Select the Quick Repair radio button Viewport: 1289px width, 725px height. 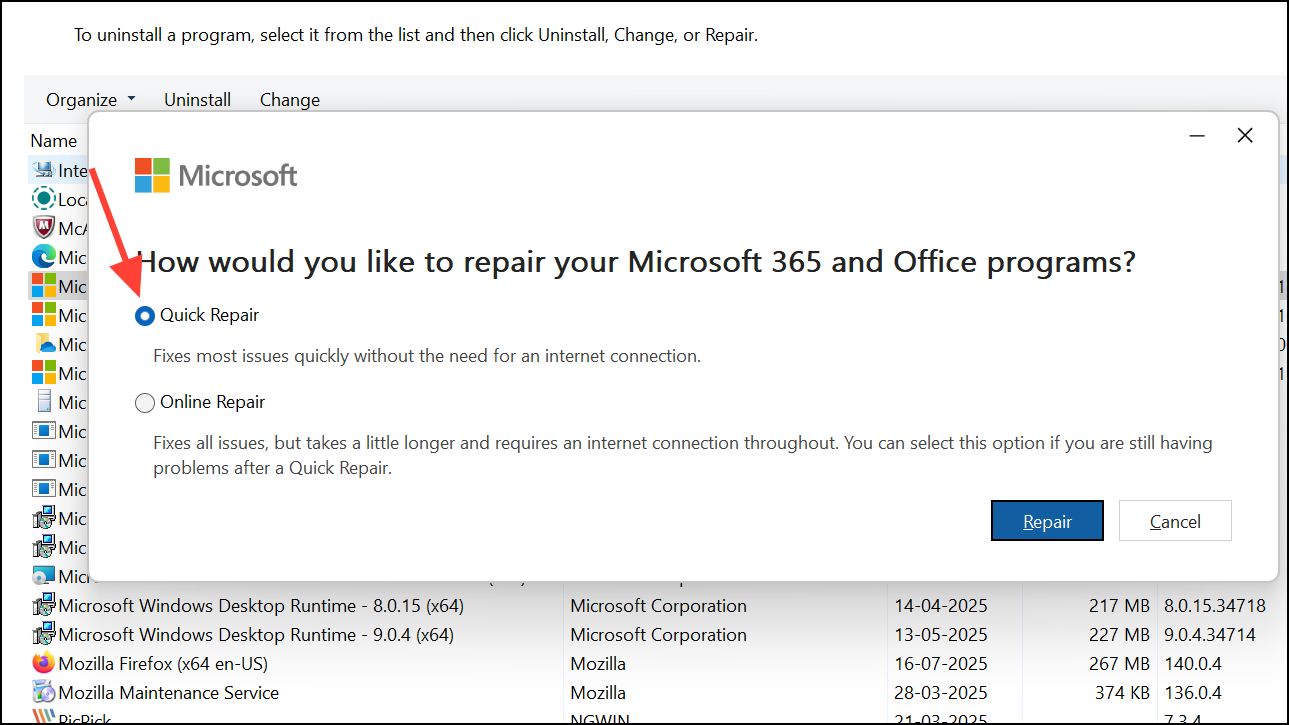145,316
